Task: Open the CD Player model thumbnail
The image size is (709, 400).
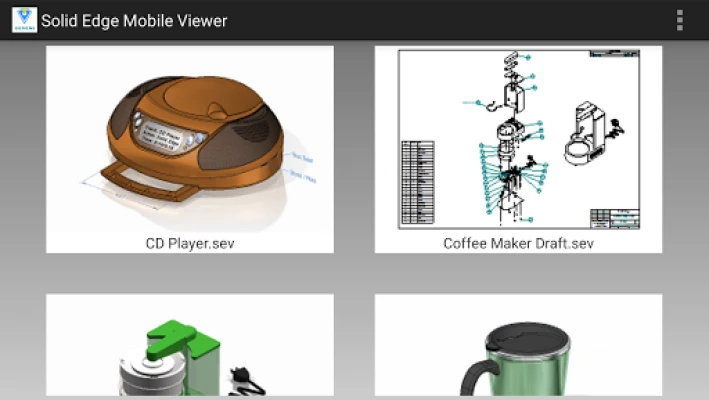Action: [189, 138]
